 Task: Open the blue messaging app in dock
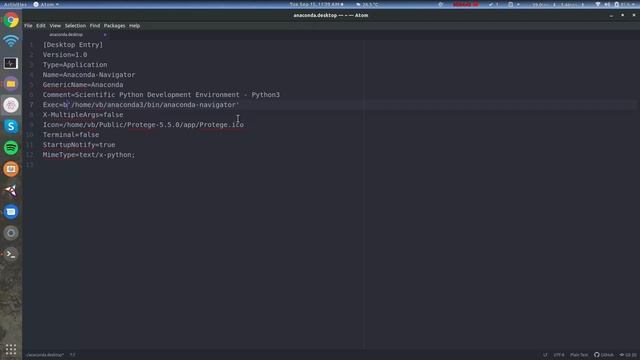coord(11,212)
